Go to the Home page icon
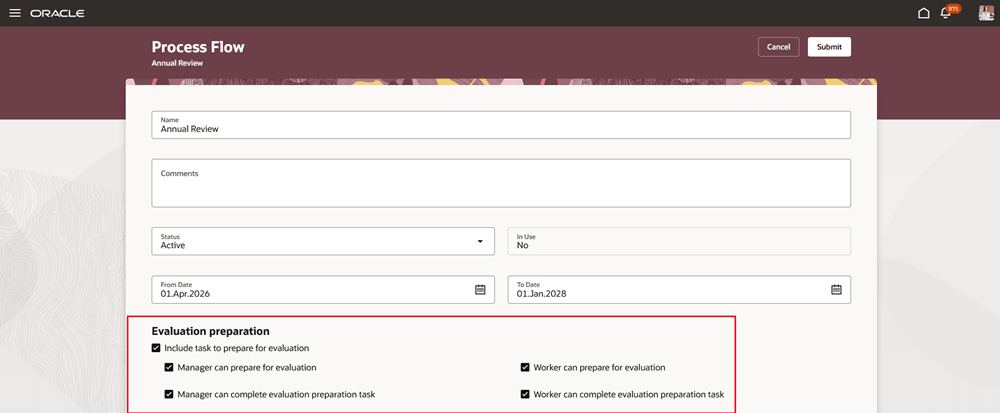Screen dimensions: 1000x413 point(923,13)
